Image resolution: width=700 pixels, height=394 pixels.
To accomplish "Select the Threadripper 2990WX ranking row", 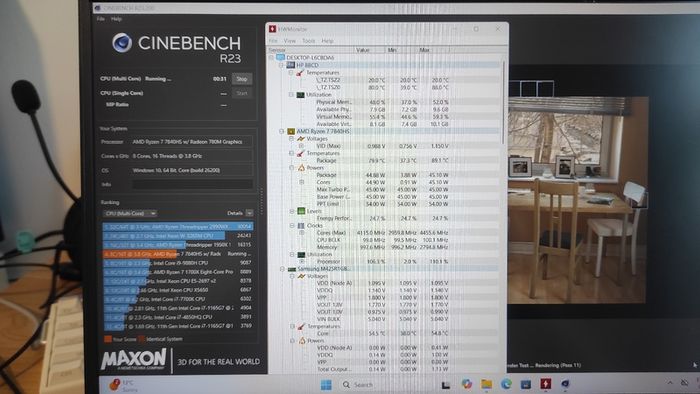I will 178,227.
